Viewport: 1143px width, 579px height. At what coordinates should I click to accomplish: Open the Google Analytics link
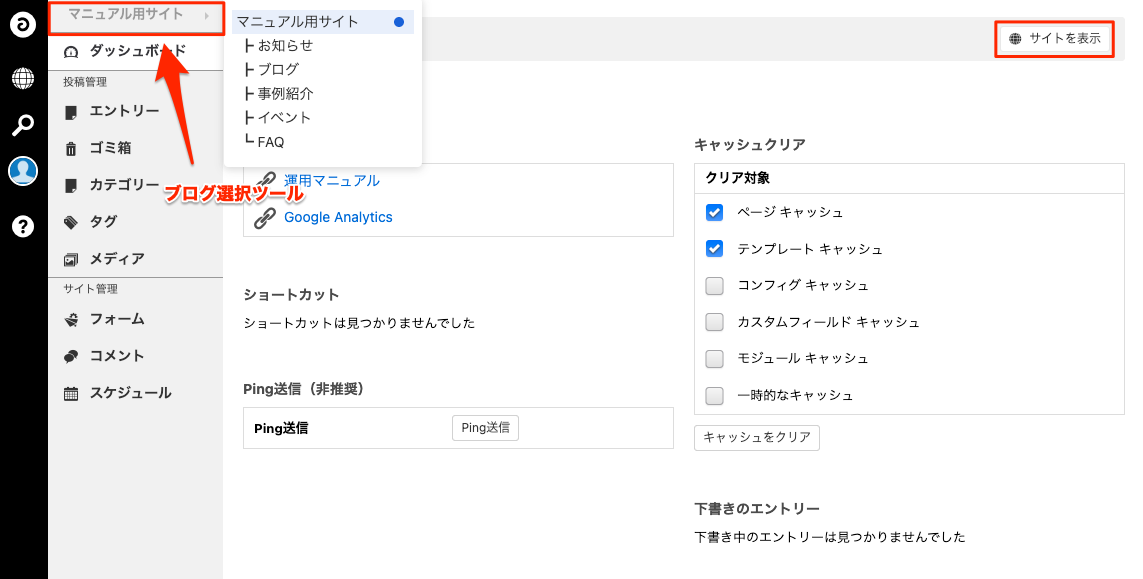[338, 217]
